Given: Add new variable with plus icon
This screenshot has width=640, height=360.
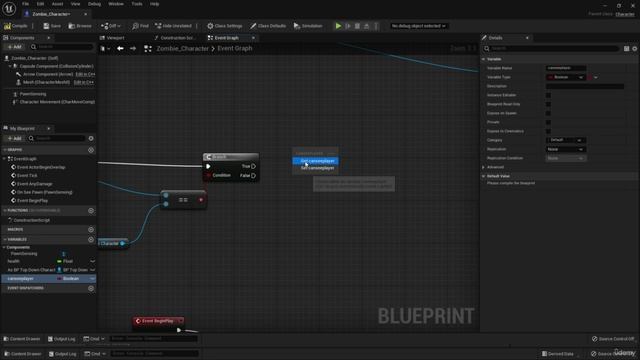Looking at the screenshot, I should coord(91,240).
